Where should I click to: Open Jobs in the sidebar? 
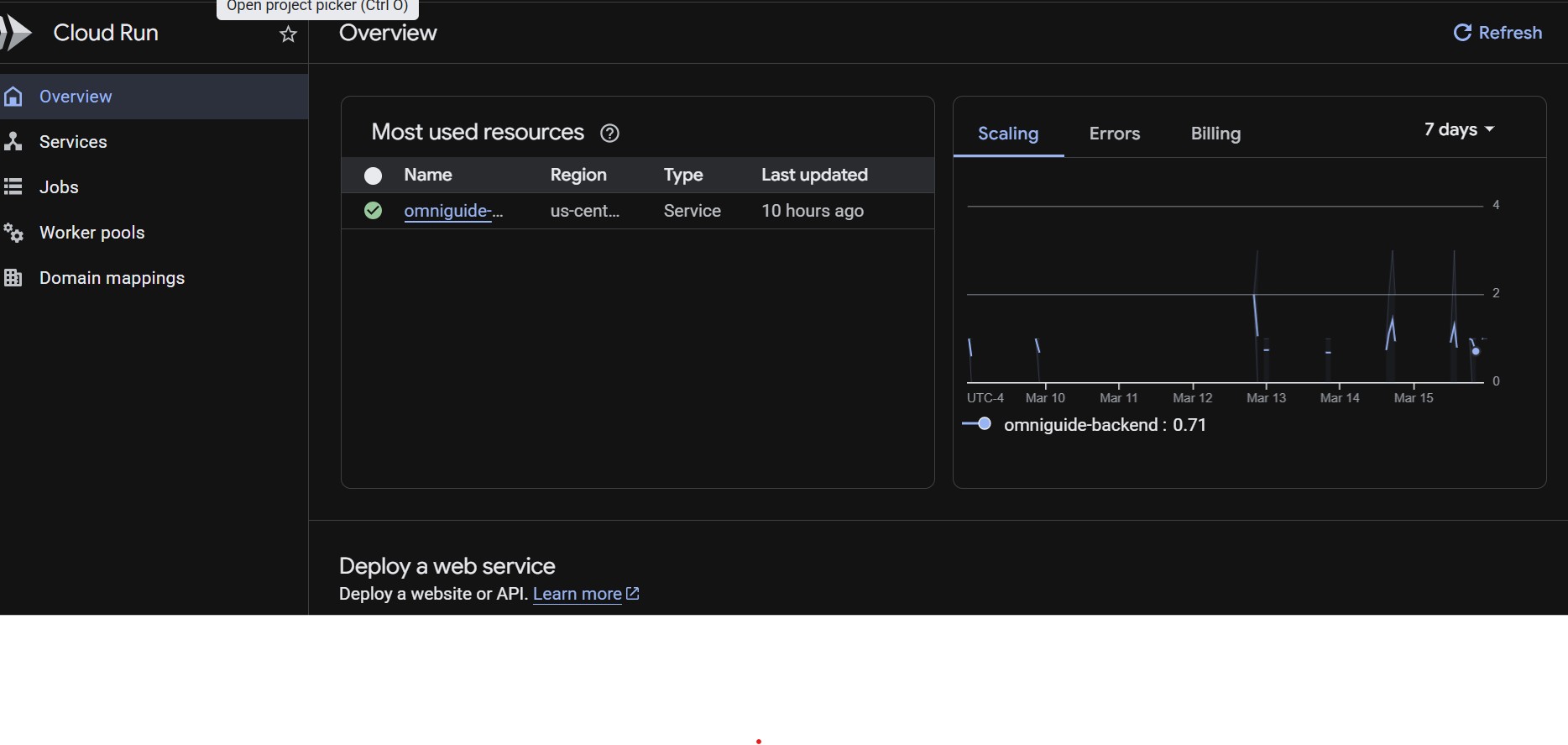[x=154, y=187]
